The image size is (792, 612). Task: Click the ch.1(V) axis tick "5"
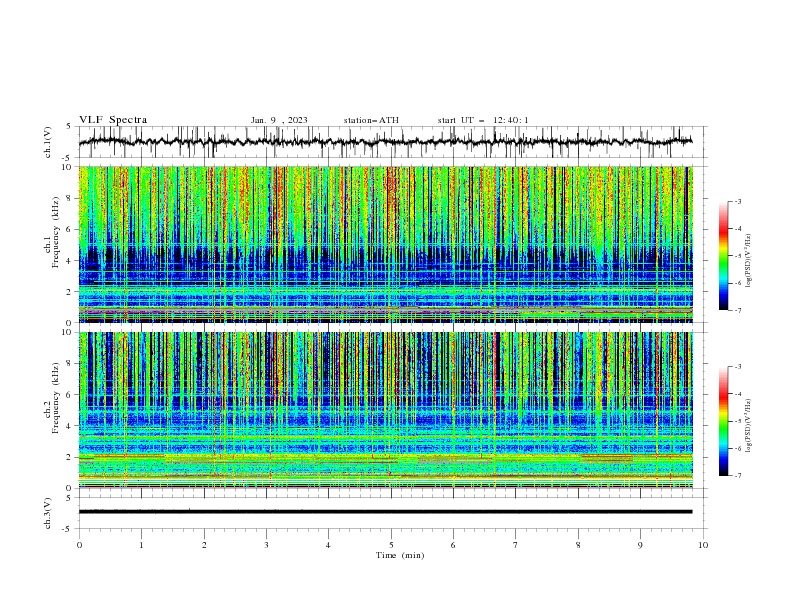pos(69,127)
